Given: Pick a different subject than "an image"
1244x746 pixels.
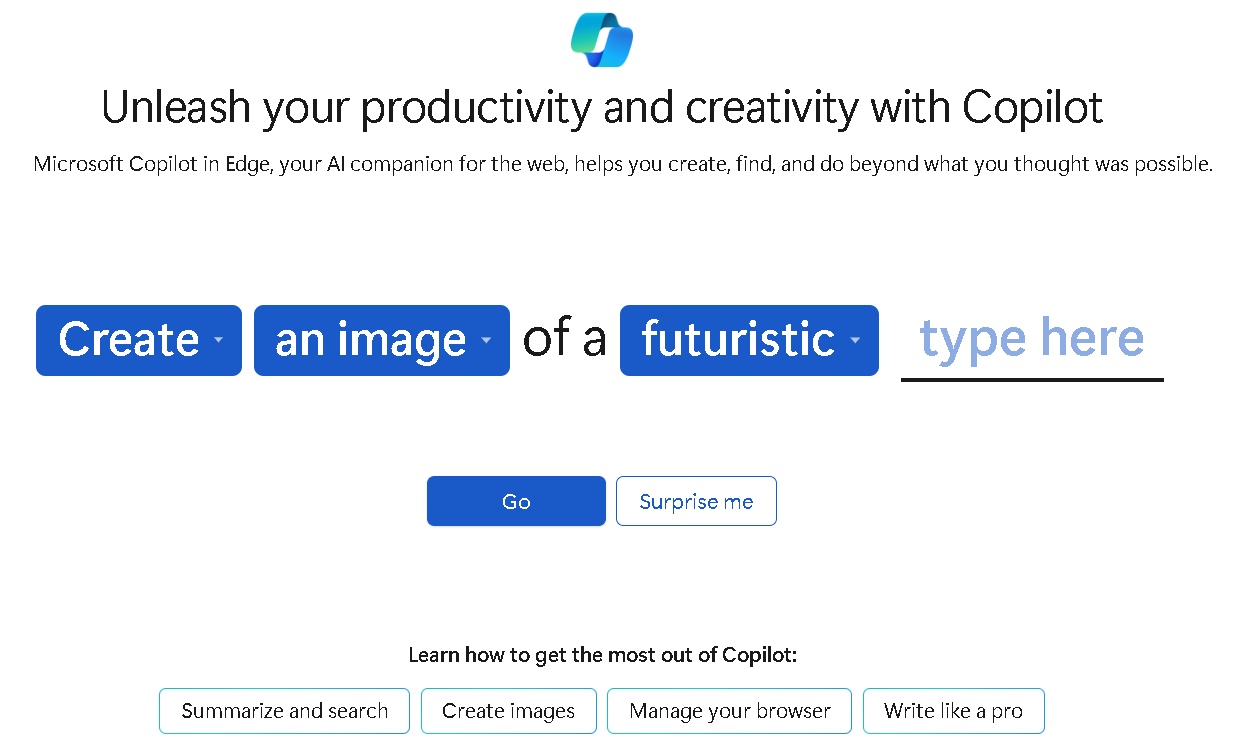Looking at the screenshot, I should [381, 340].
